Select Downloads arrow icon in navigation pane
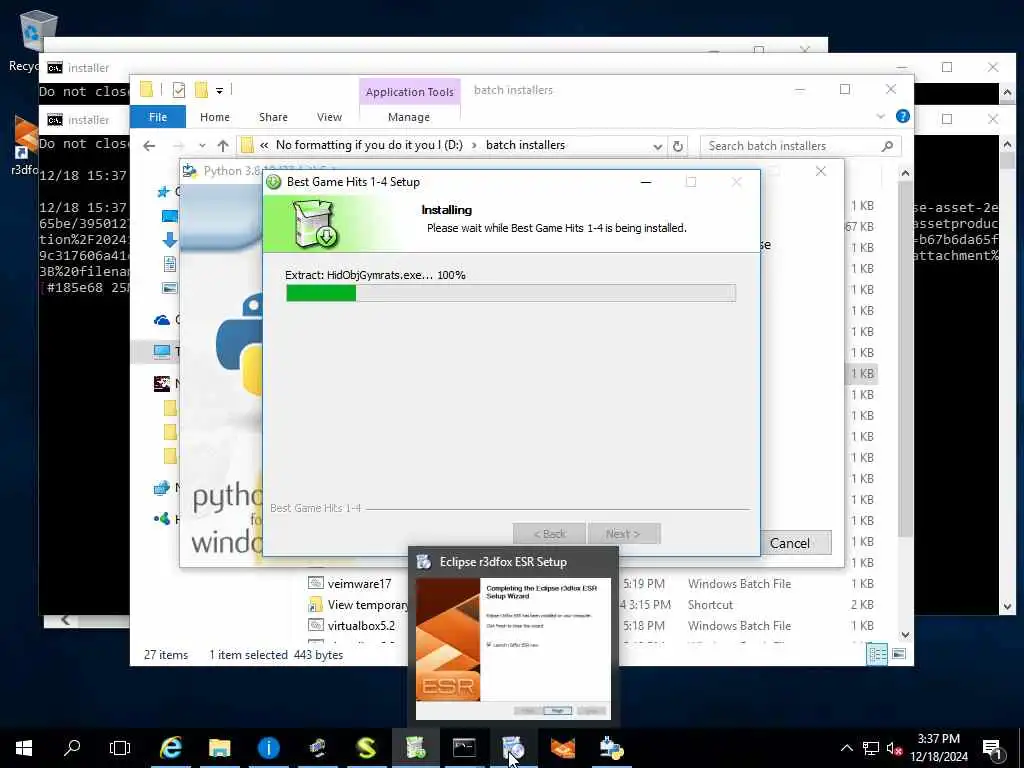Viewport: 1024px width, 768px height. [169, 240]
